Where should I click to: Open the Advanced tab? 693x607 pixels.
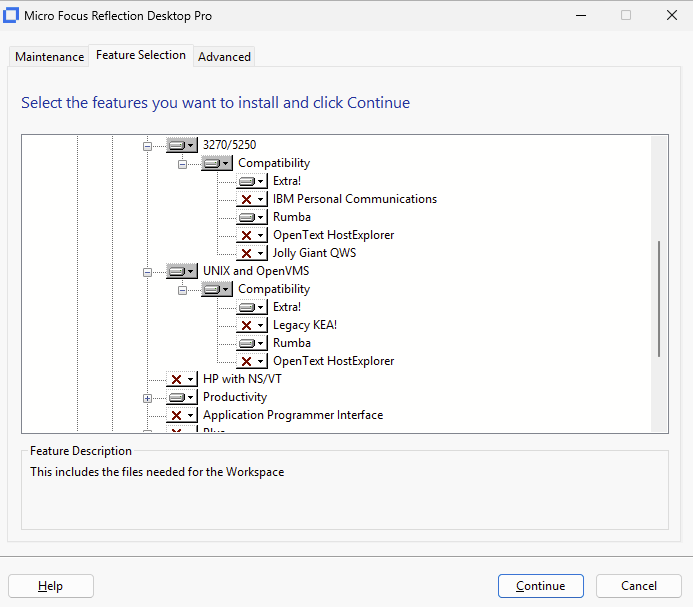224,57
